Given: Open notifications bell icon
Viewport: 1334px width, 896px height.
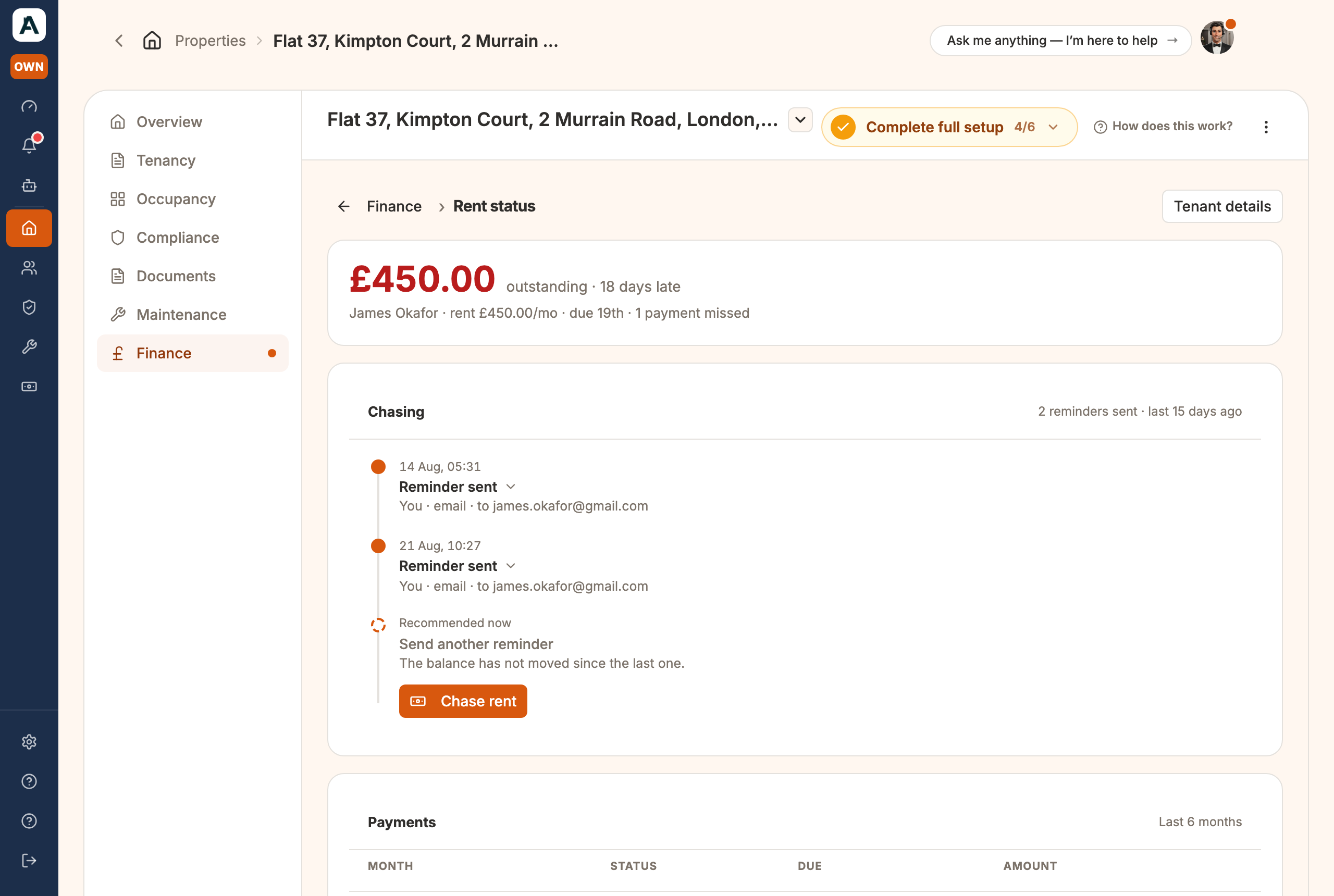Looking at the screenshot, I should tap(29, 145).
